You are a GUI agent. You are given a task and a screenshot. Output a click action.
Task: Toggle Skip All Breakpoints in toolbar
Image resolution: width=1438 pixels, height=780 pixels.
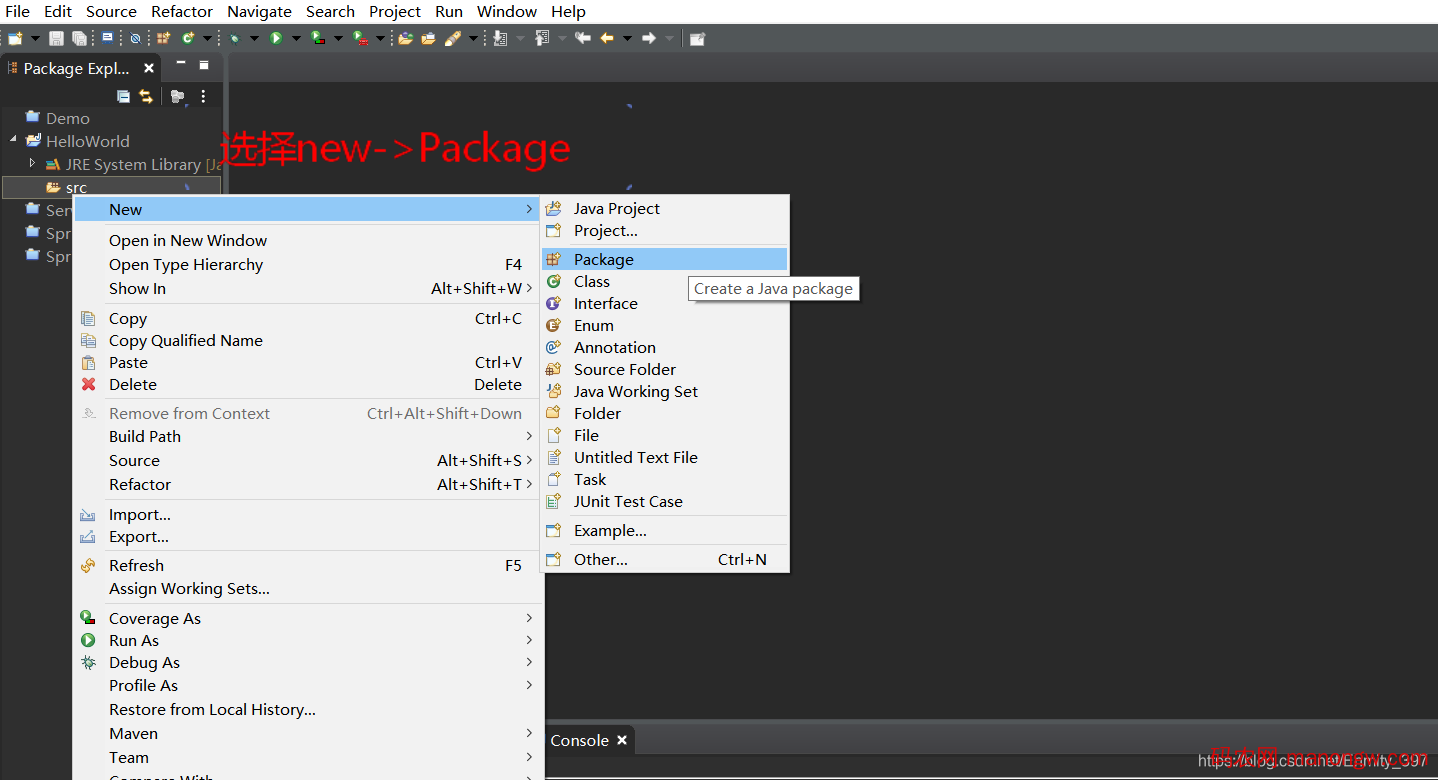[x=135, y=38]
